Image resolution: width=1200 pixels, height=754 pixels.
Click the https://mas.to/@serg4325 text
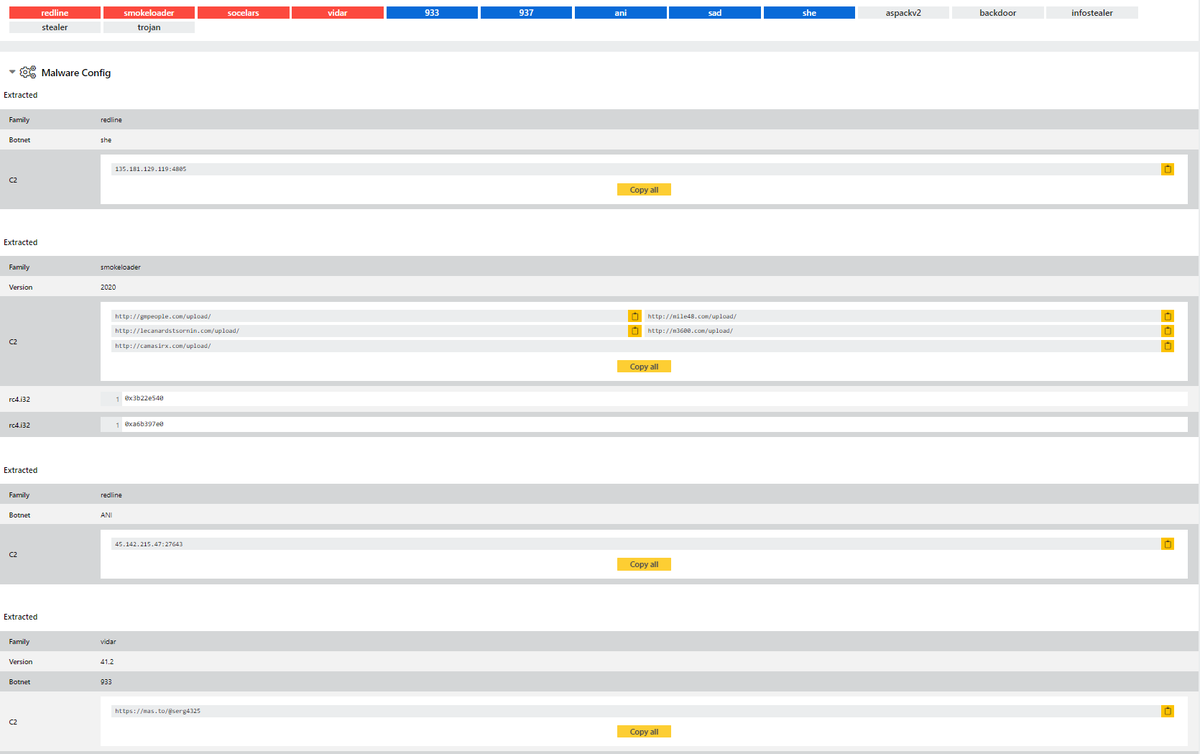coord(157,711)
